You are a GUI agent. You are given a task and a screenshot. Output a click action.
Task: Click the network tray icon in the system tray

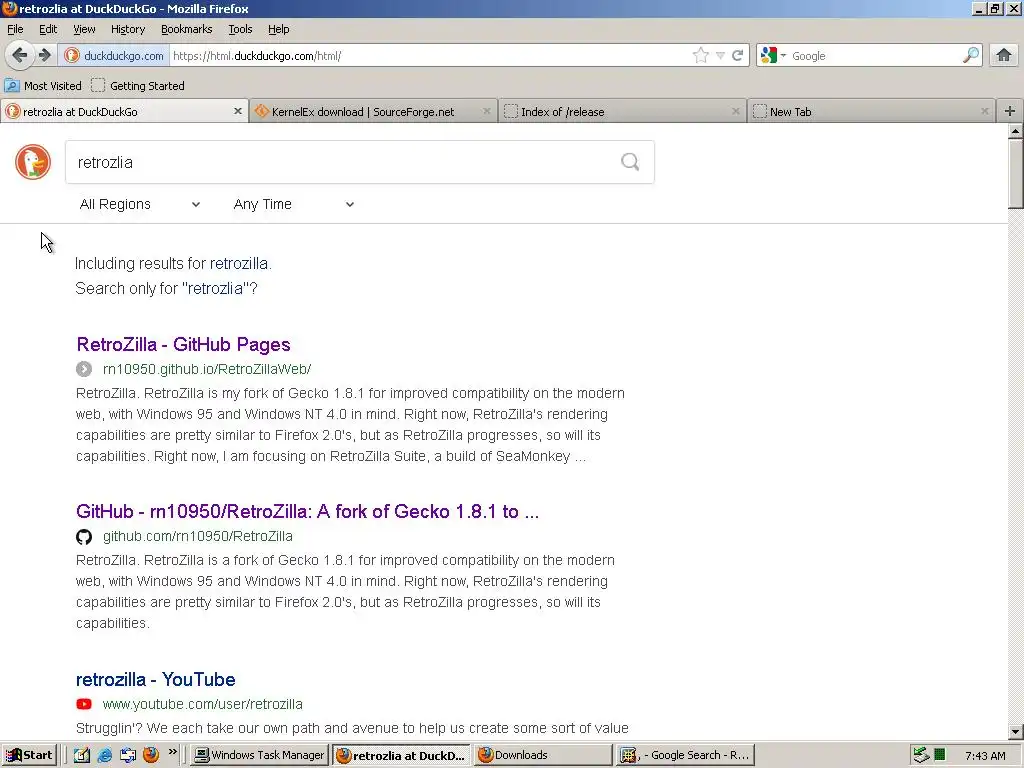pos(921,755)
